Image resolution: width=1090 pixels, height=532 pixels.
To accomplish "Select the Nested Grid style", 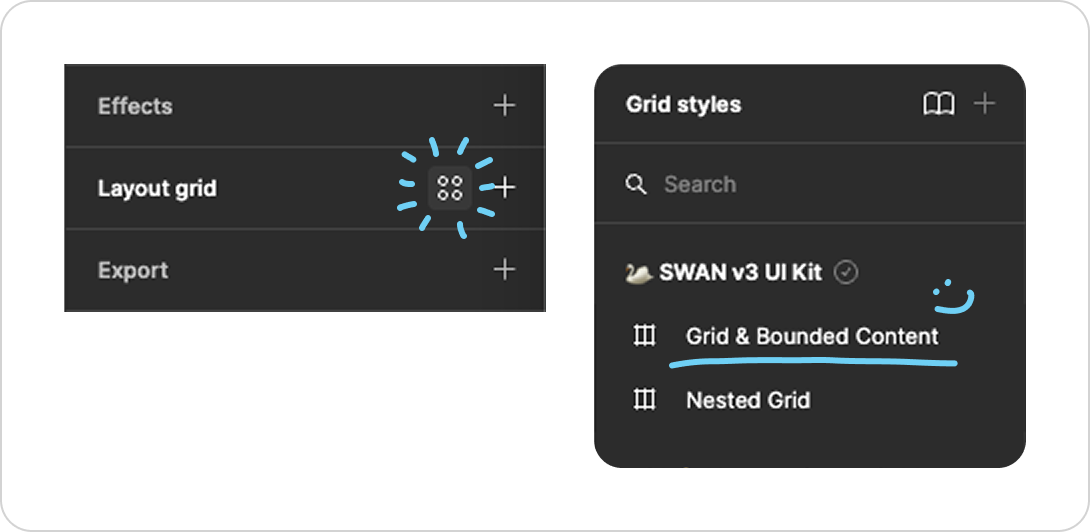I will (x=810, y=401).
